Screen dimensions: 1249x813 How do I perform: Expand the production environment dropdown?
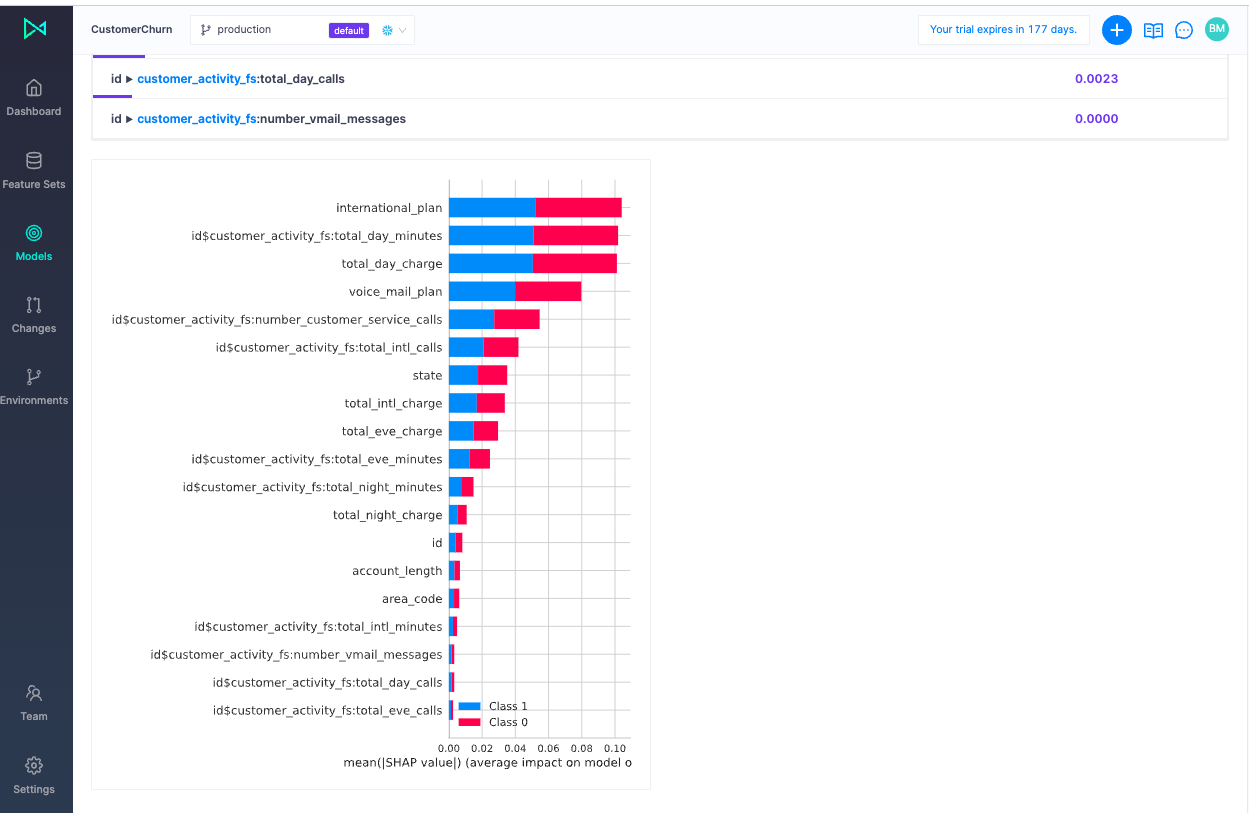(260, 30)
